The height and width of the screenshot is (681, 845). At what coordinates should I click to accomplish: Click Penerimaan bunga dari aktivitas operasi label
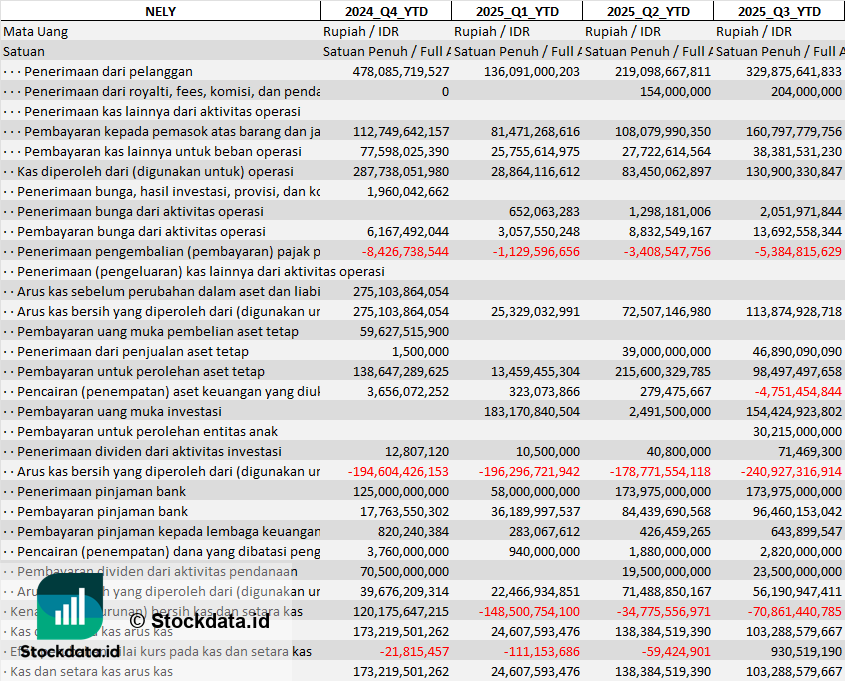(140, 211)
